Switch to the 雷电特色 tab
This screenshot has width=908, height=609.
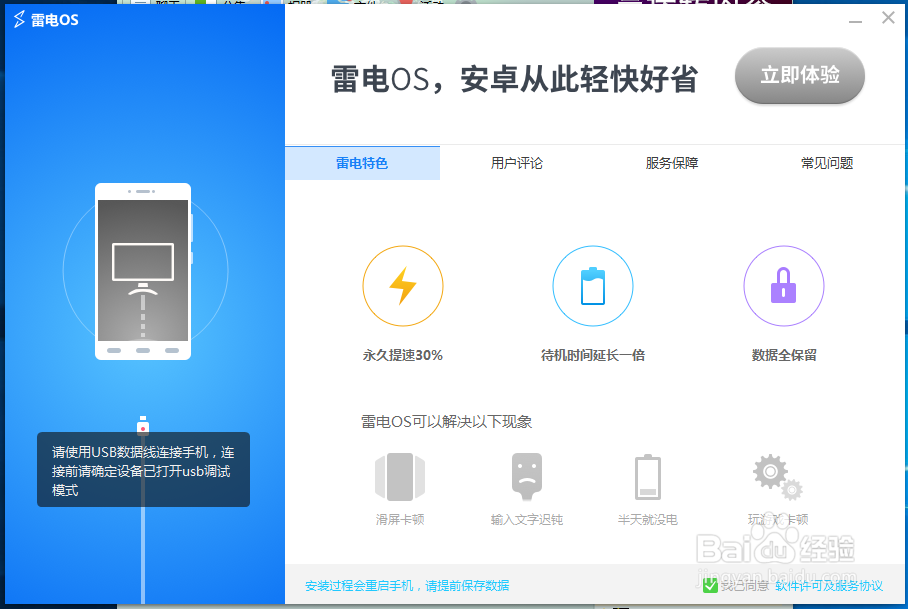[363, 163]
